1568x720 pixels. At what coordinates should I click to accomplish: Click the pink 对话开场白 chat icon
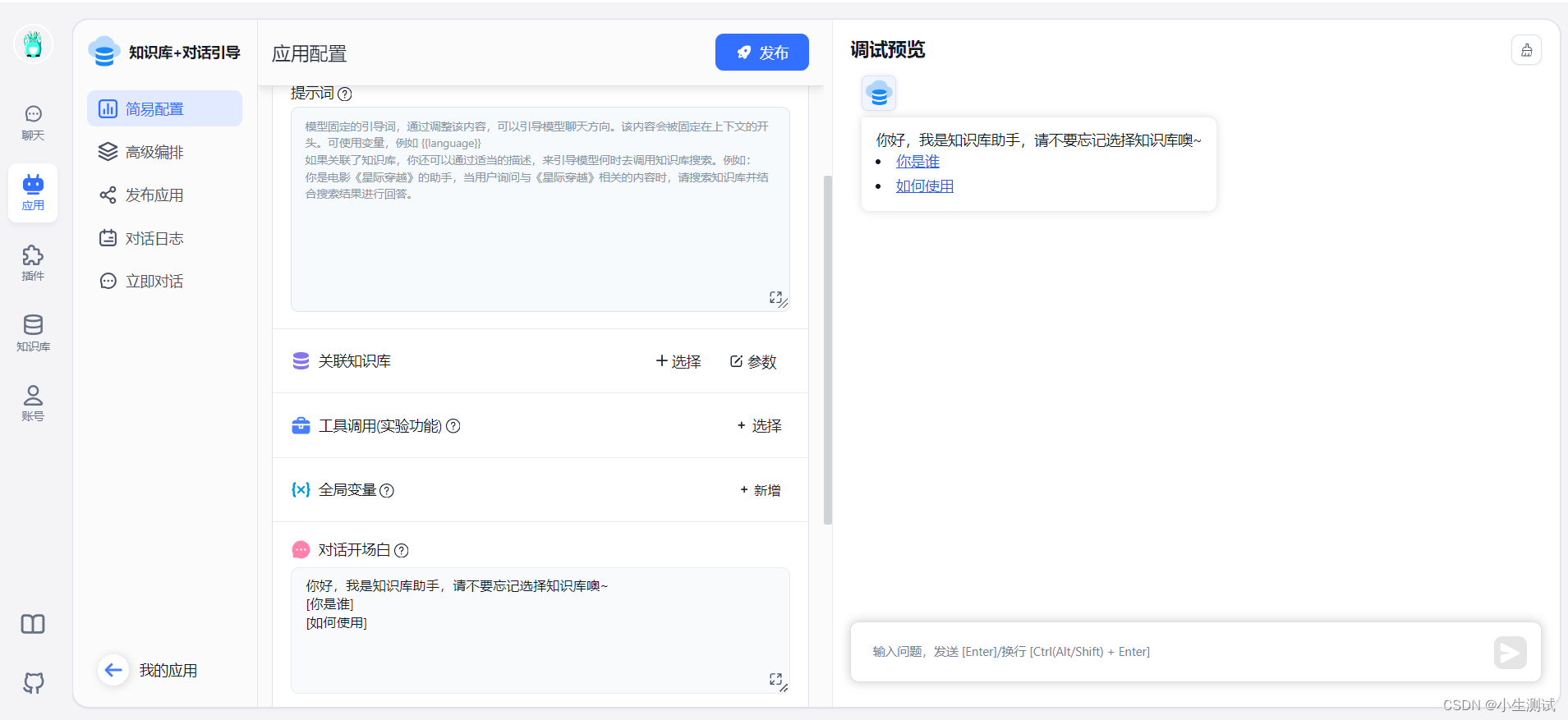[301, 549]
